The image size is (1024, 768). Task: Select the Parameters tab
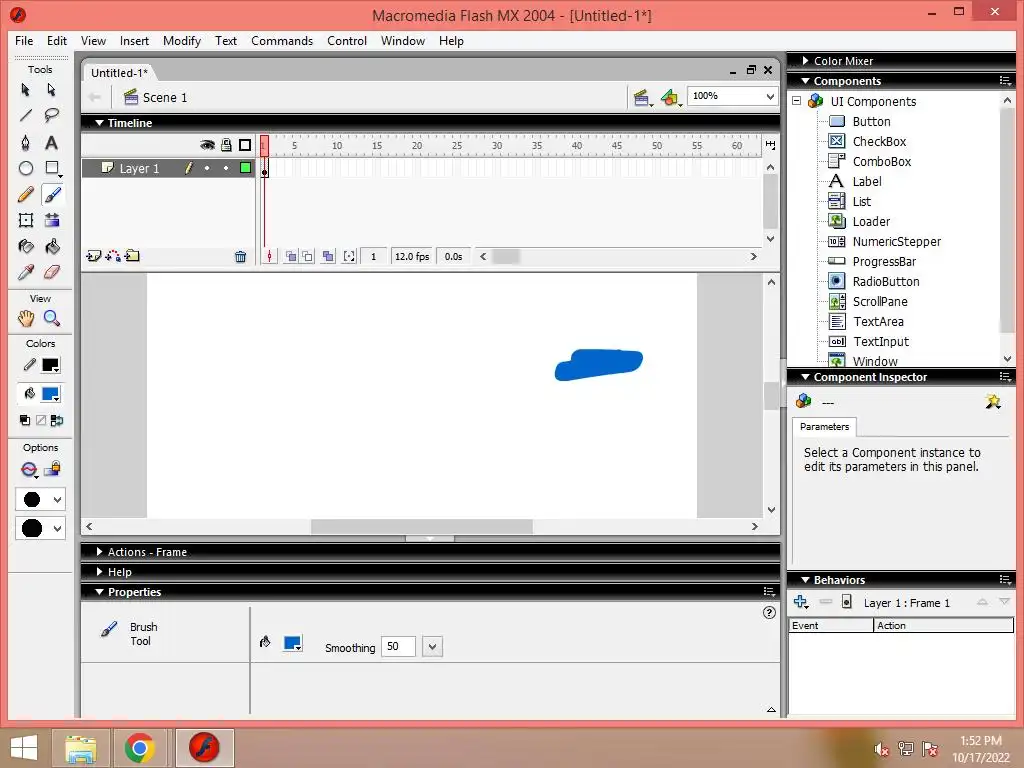coord(824,426)
